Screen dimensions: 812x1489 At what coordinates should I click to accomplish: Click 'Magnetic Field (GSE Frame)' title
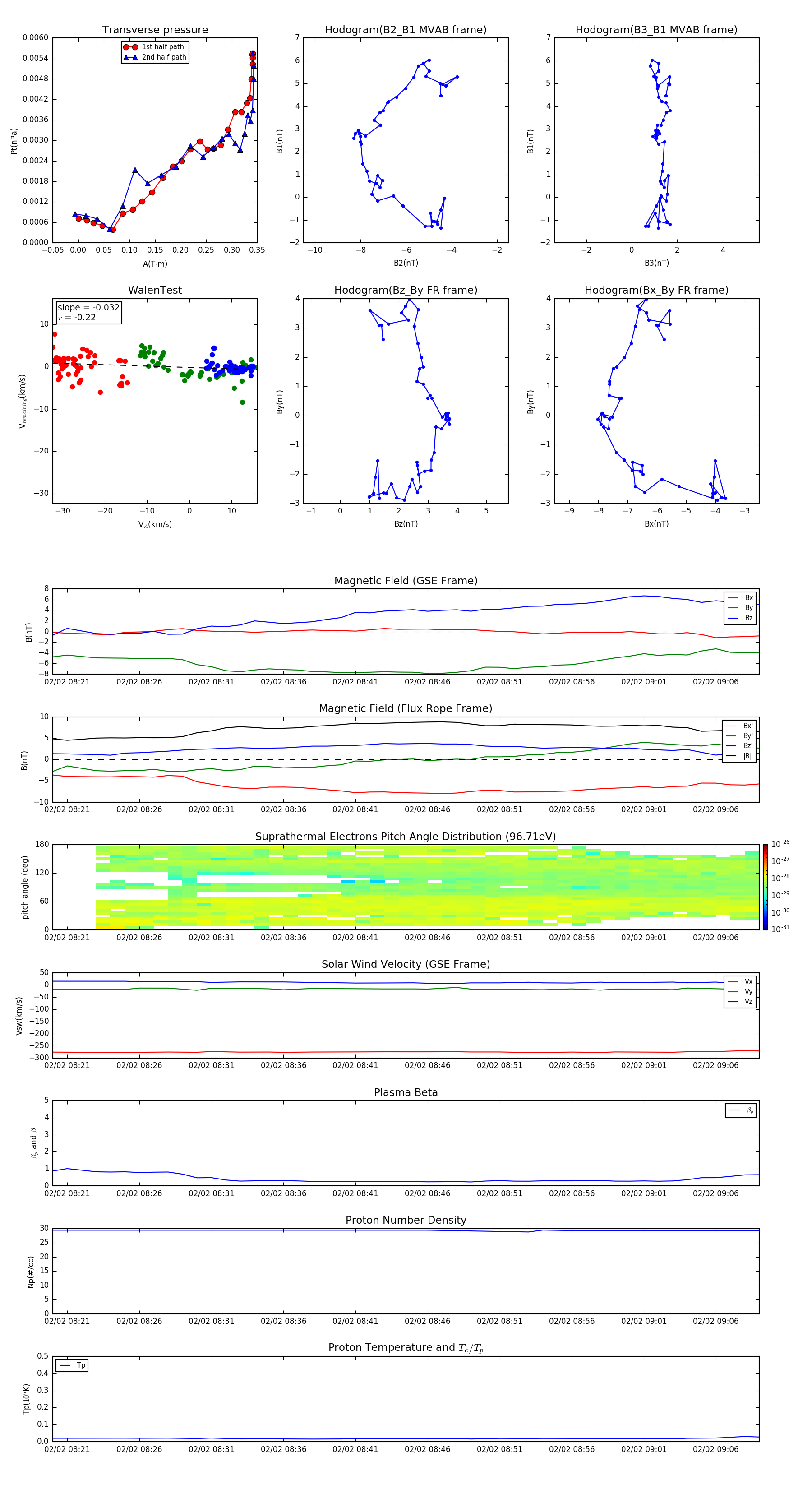click(x=406, y=580)
